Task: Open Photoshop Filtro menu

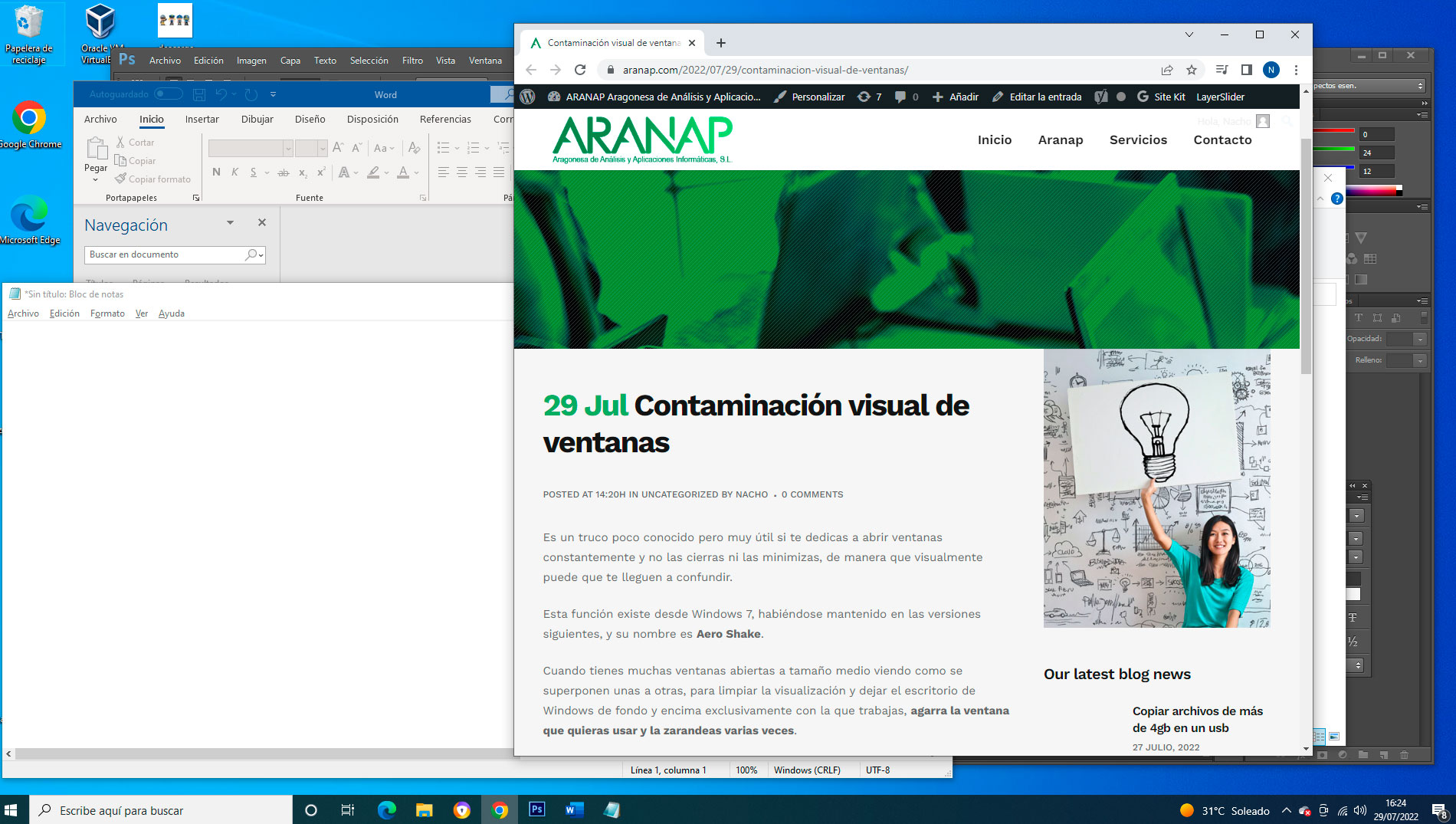Action: coord(412,61)
